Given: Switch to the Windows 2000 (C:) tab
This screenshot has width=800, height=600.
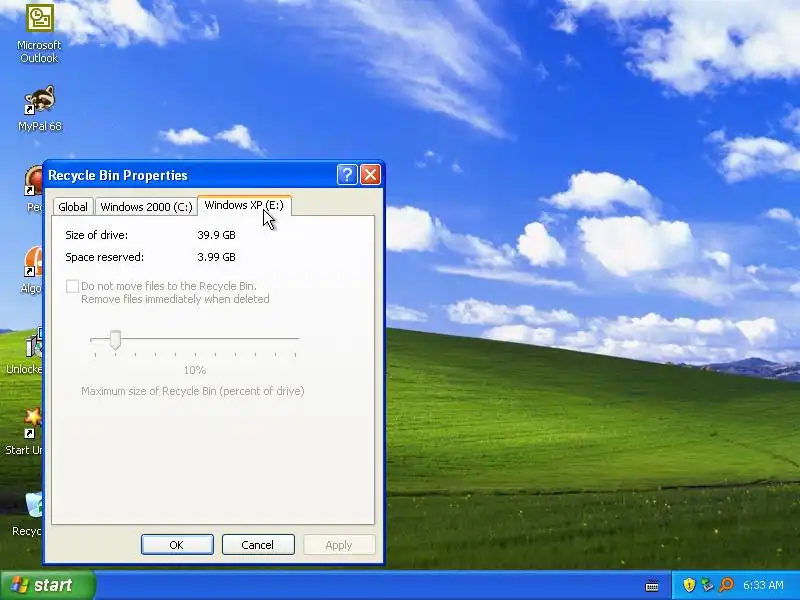Looking at the screenshot, I should click(146, 207).
